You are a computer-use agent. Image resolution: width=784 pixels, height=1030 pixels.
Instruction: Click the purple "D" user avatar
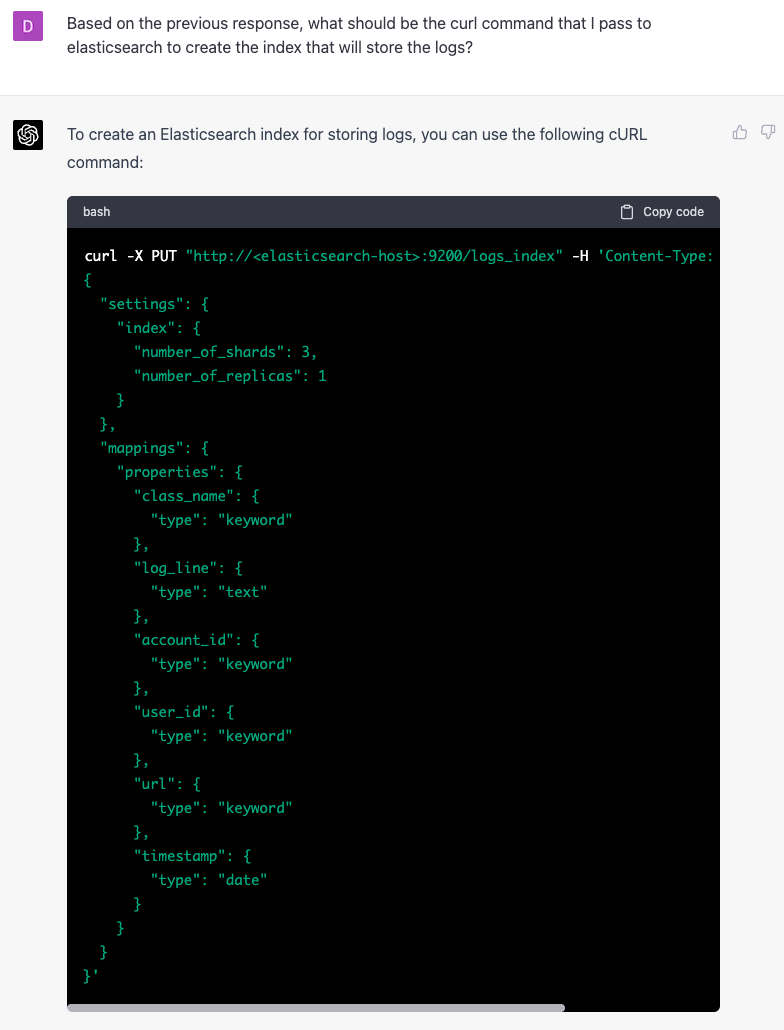click(28, 25)
